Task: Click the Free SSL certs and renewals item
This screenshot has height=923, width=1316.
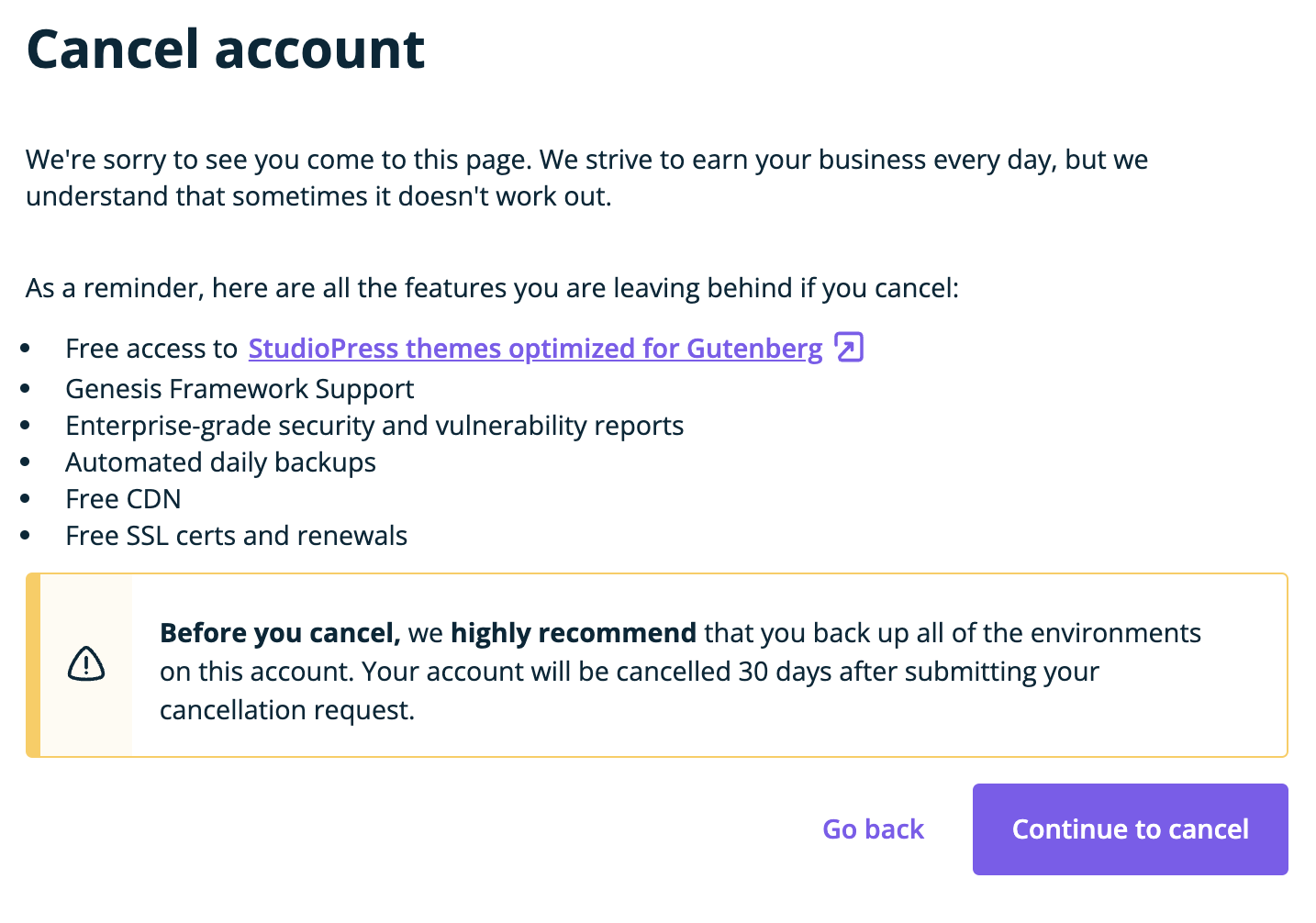Action: [x=236, y=536]
